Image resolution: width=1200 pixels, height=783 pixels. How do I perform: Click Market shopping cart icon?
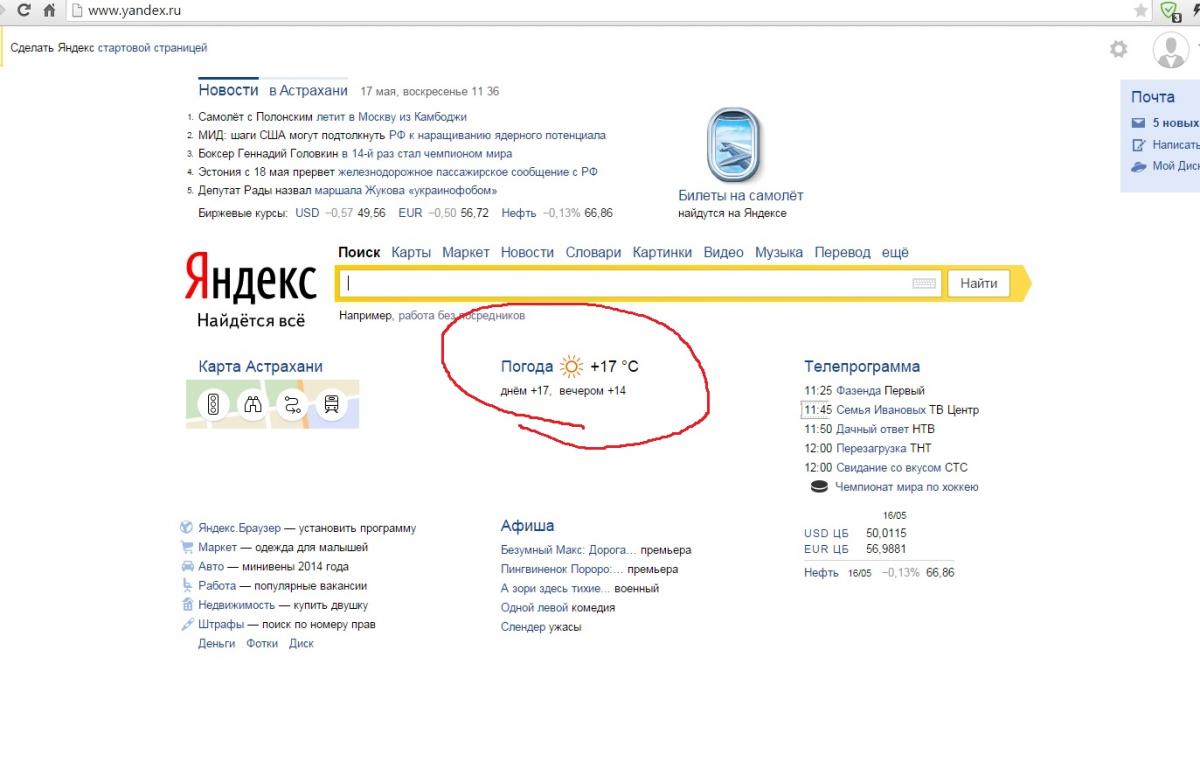coord(186,547)
